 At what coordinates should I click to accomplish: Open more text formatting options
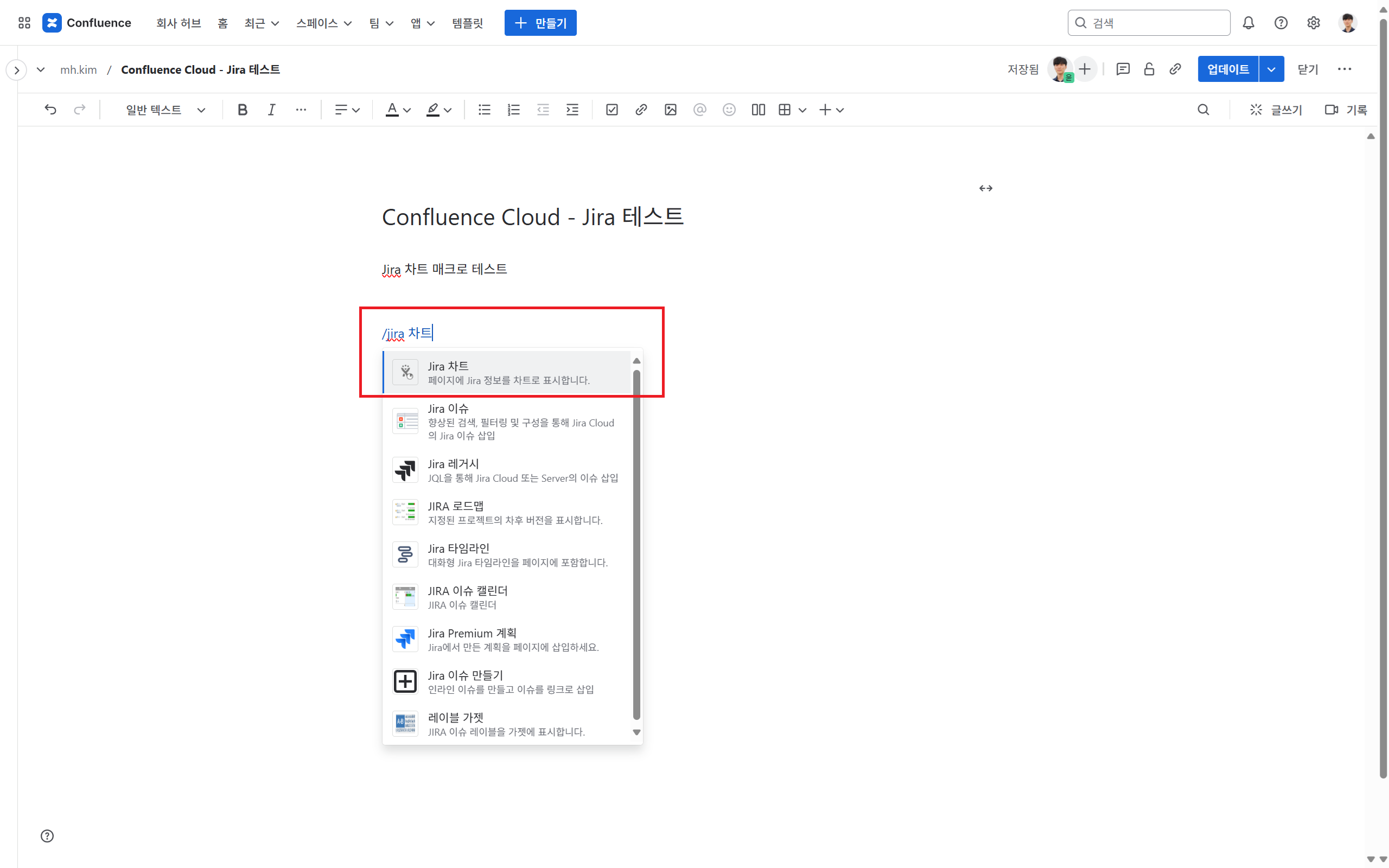click(x=301, y=110)
